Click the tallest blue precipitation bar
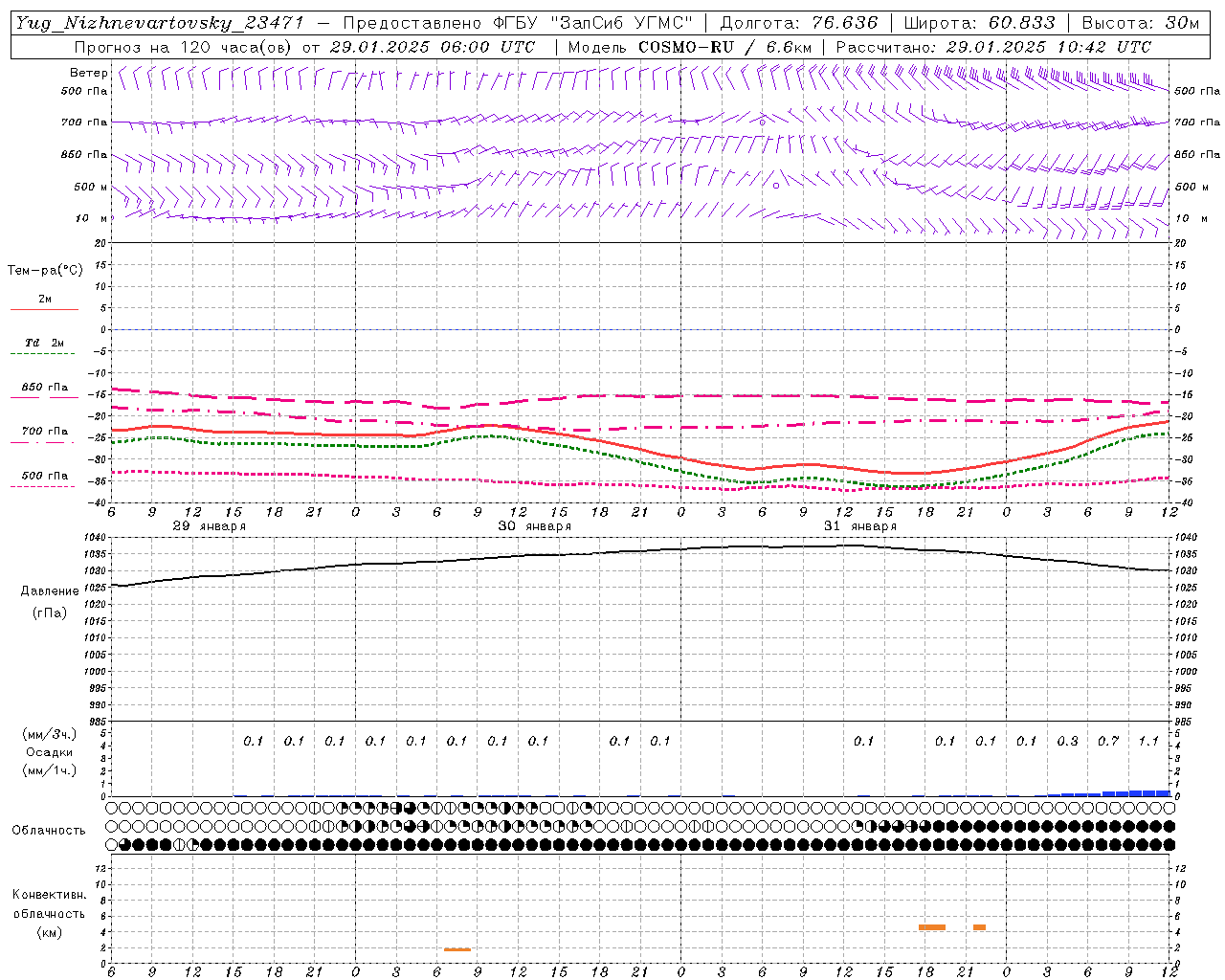The height and width of the screenshot is (980, 1225). tap(1149, 793)
